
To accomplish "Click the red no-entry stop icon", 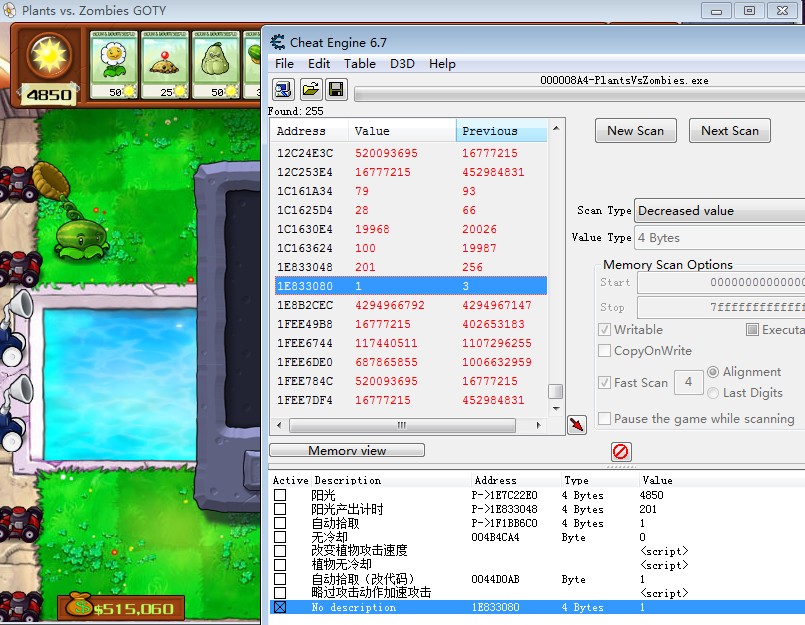I will (621, 452).
